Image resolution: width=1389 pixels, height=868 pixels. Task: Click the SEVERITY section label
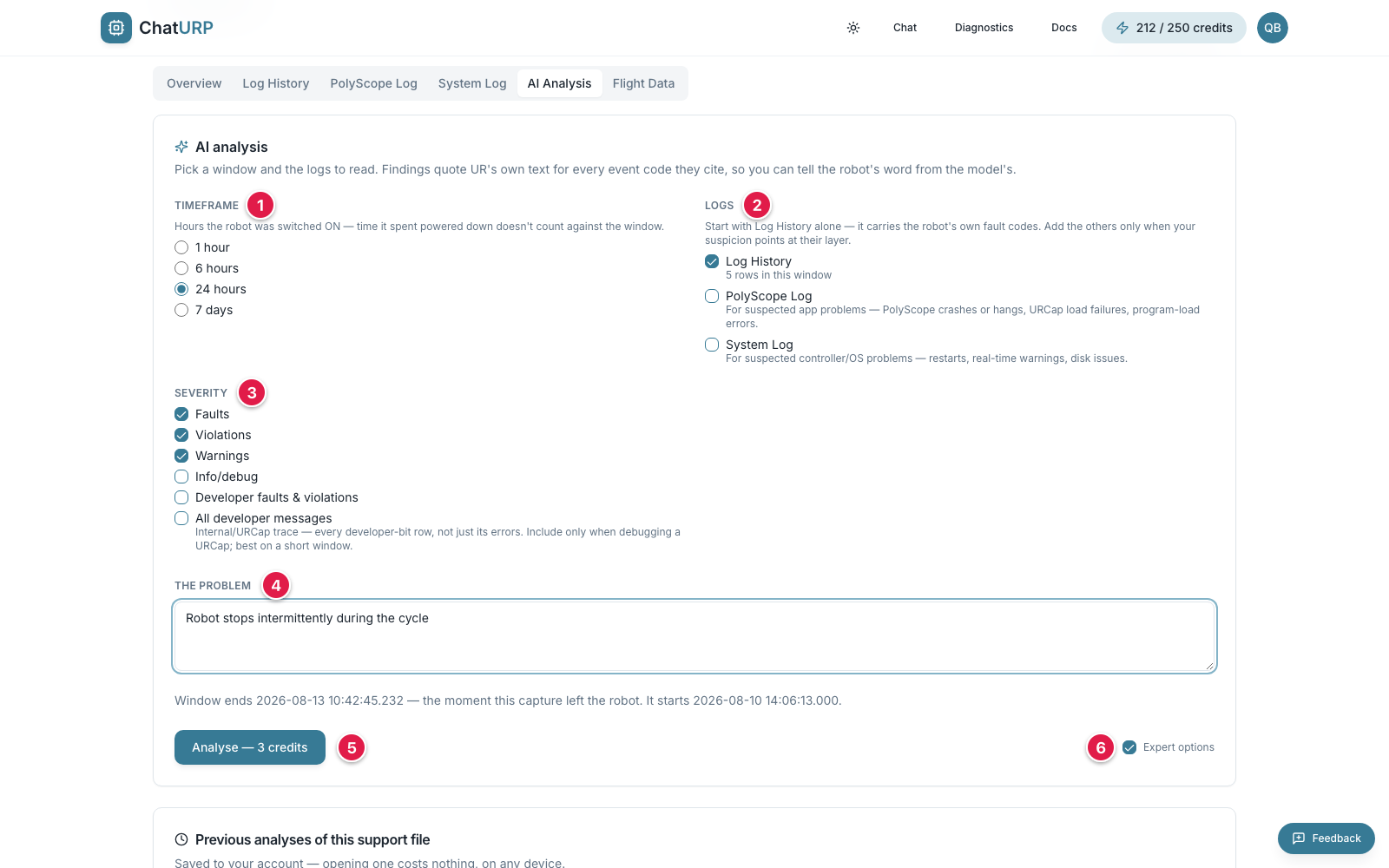click(201, 393)
